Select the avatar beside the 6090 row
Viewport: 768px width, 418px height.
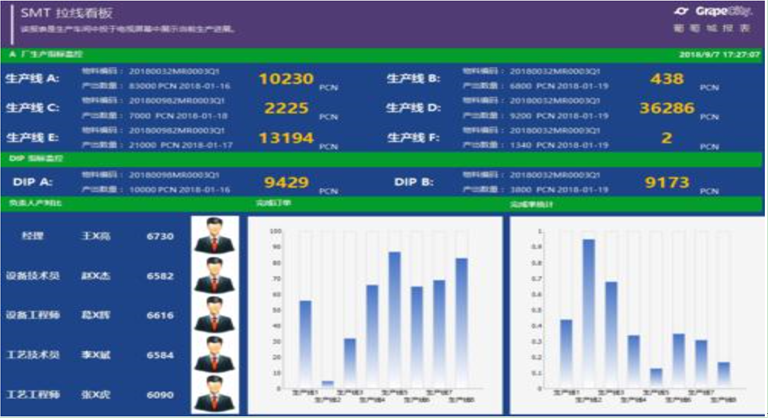coord(215,394)
